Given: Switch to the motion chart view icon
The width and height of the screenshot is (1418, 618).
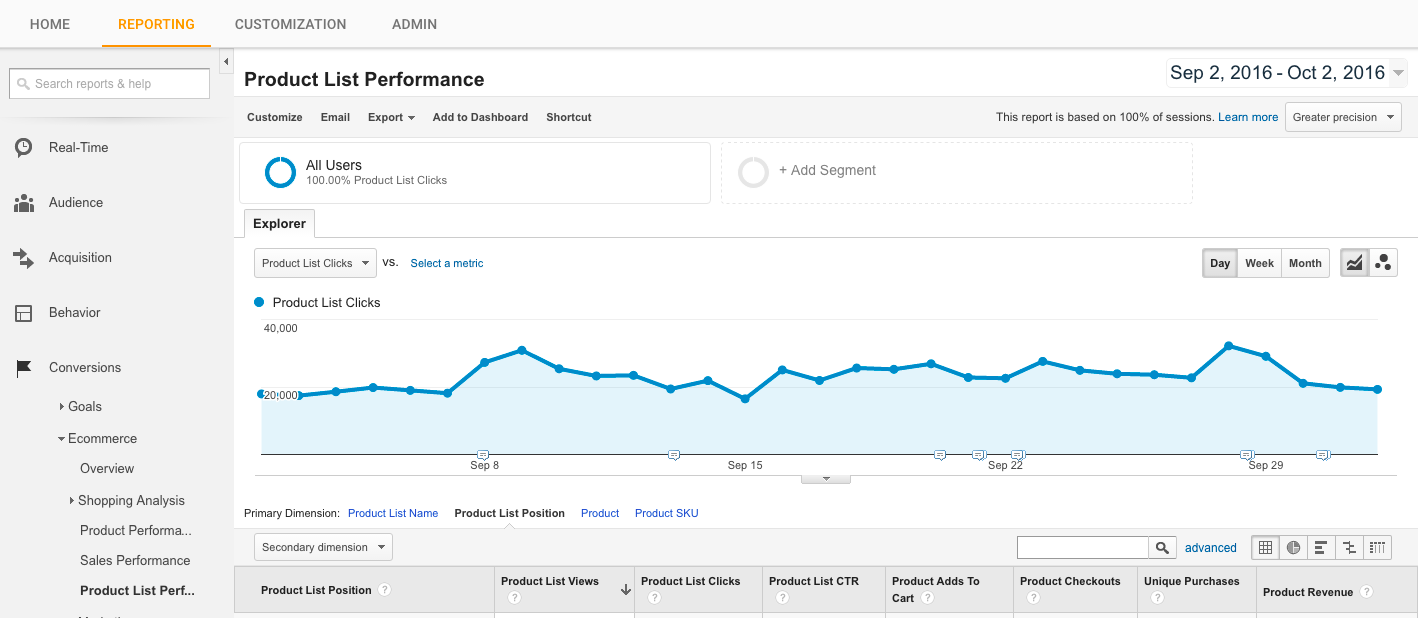Looking at the screenshot, I should pyautogui.click(x=1383, y=263).
